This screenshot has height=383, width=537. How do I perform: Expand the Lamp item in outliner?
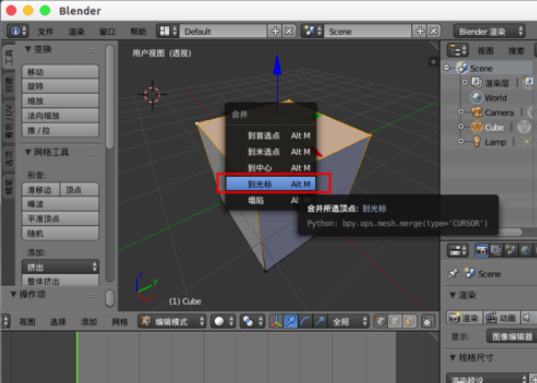[461, 141]
